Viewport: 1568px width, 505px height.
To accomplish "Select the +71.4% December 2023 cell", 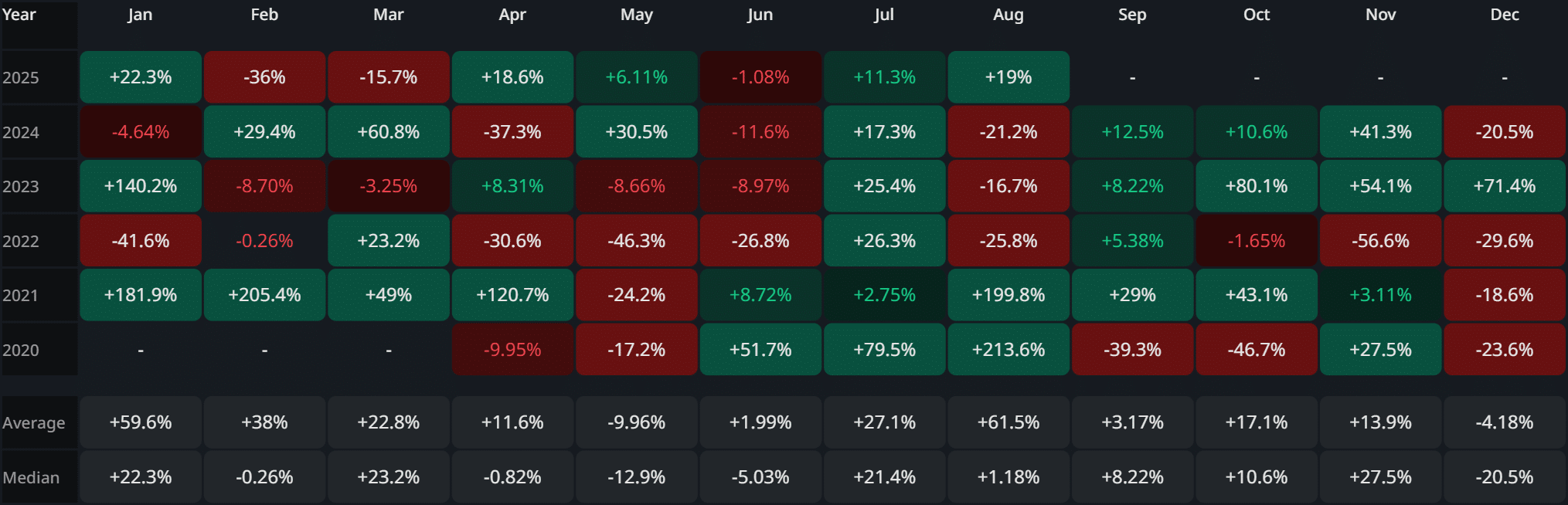I will [1504, 186].
